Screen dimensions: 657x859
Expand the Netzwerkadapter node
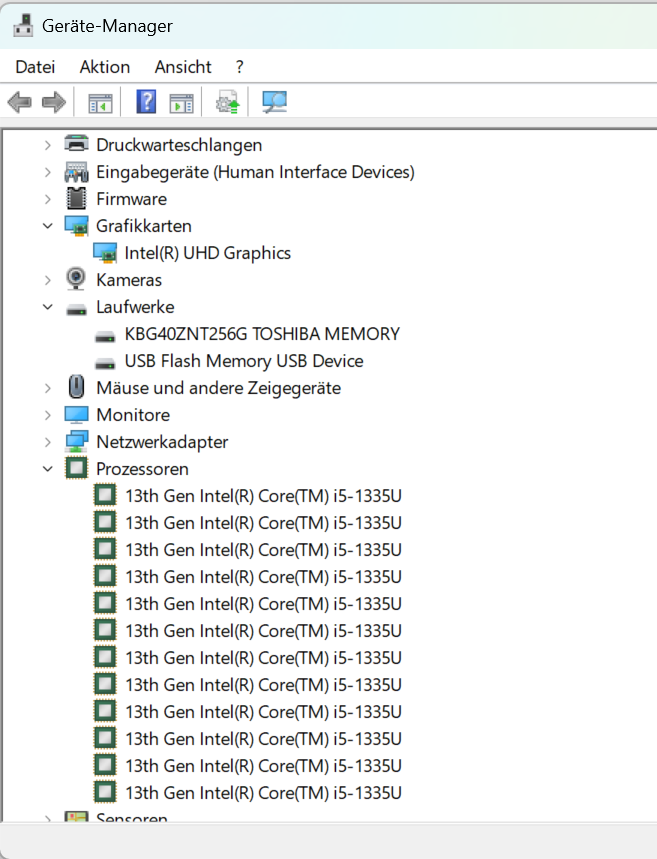point(48,442)
